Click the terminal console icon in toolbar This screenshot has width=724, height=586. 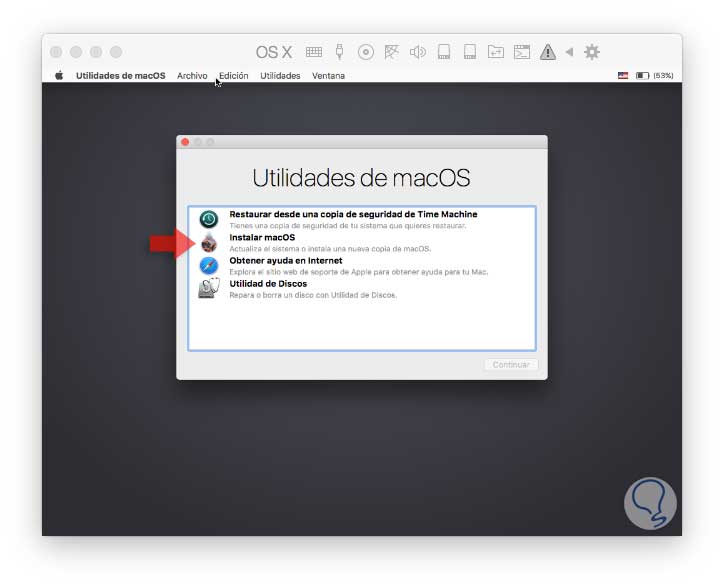(x=522, y=52)
